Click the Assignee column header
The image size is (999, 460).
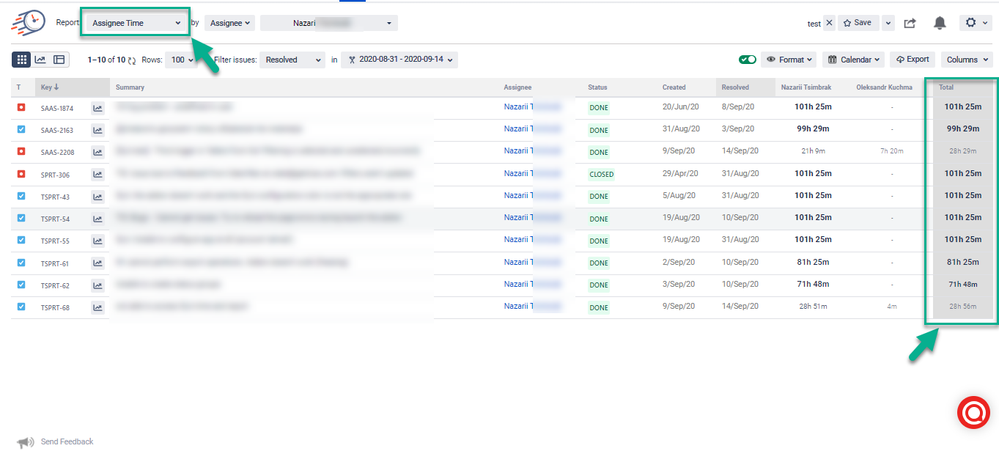(517, 87)
